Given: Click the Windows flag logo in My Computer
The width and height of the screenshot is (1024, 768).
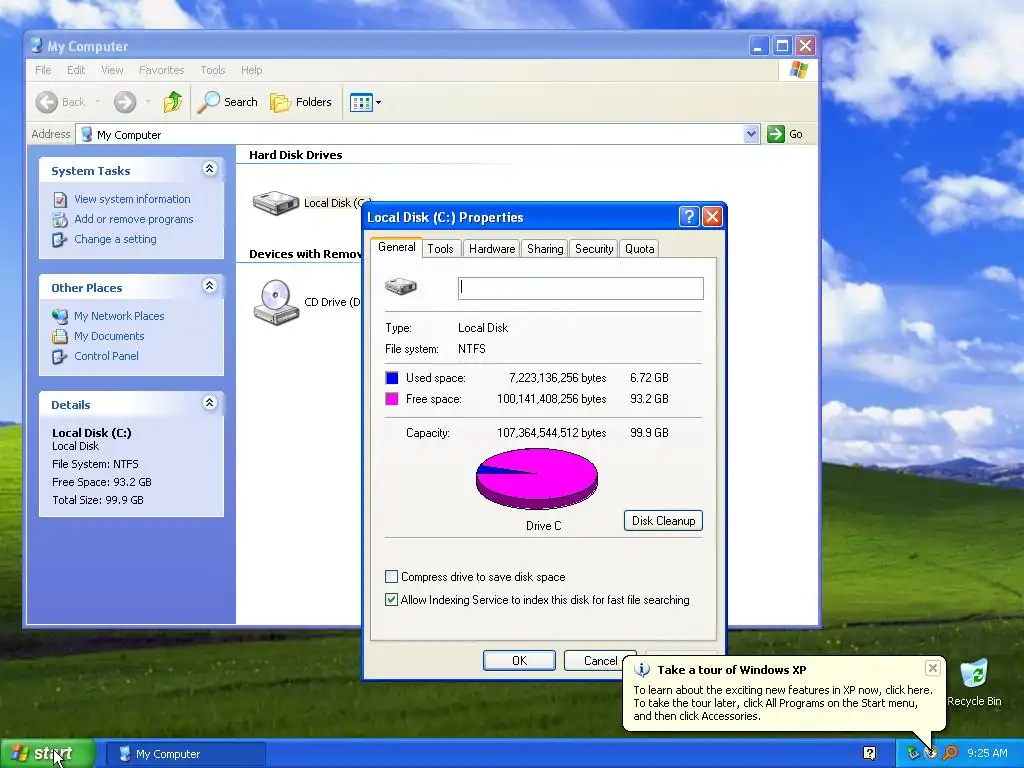Looking at the screenshot, I should coord(798,70).
